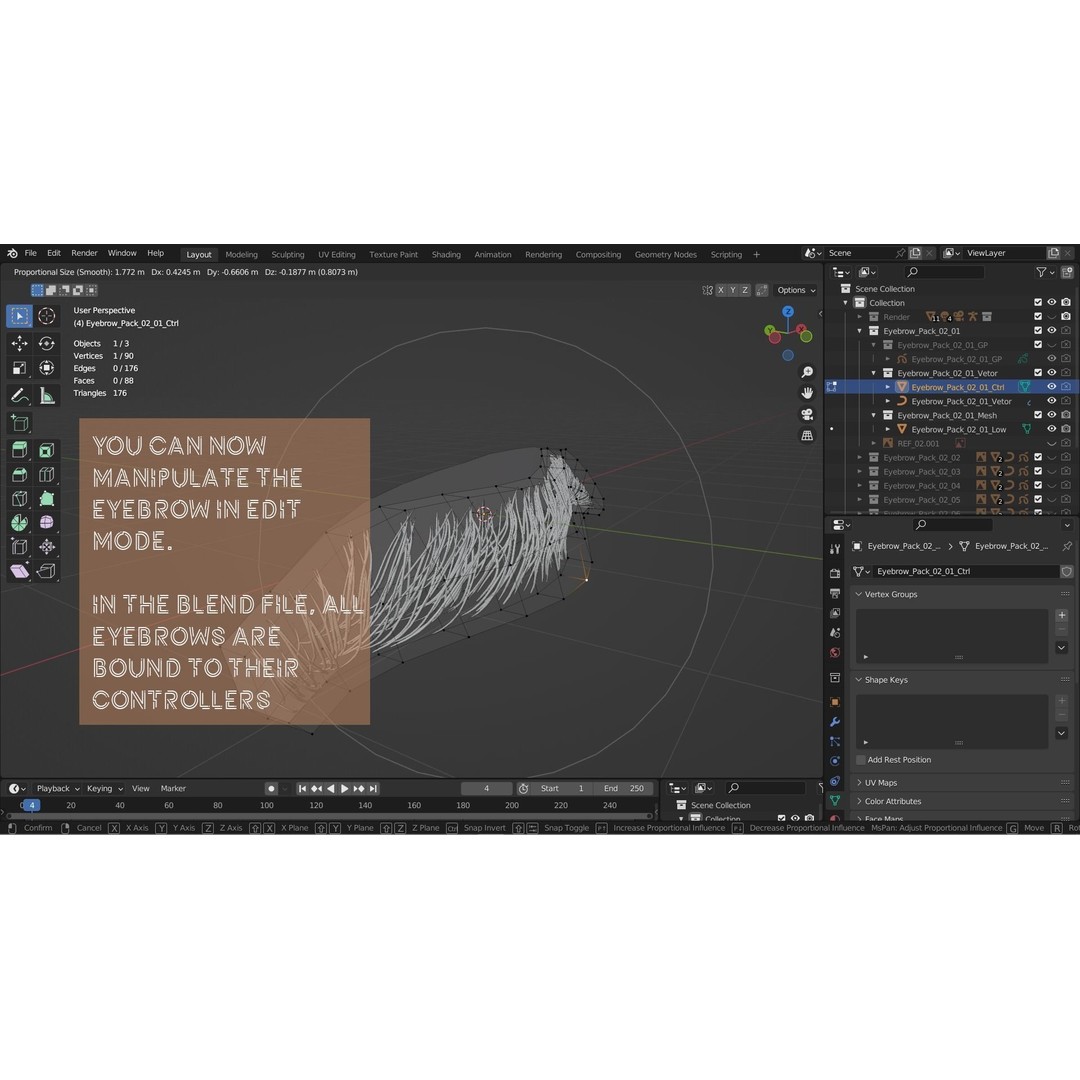Image resolution: width=1080 pixels, height=1080 pixels.
Task: Click frame 100 on timeline ruler
Action: click(x=267, y=805)
